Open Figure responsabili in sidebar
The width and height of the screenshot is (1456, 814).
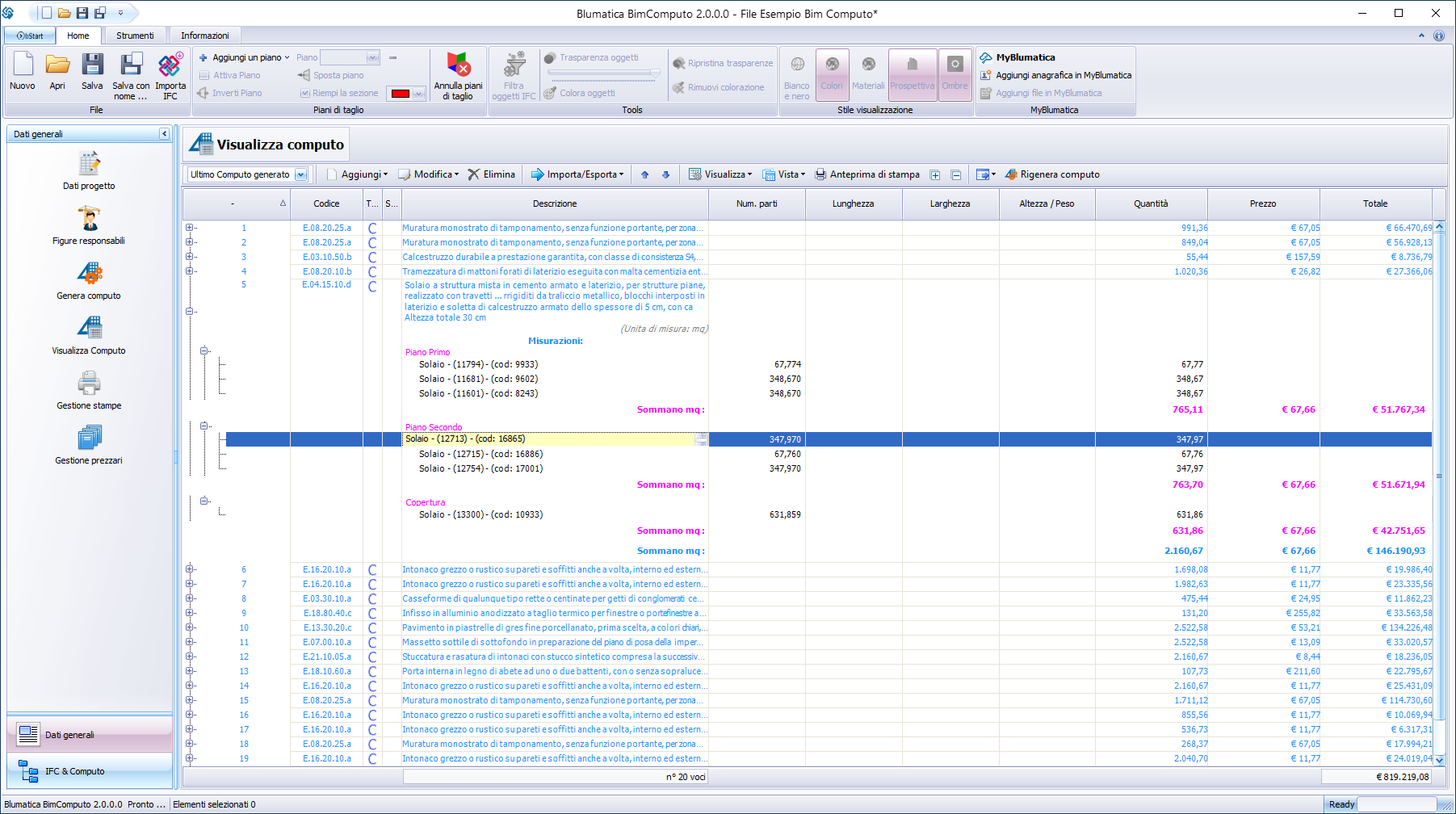pos(89,219)
